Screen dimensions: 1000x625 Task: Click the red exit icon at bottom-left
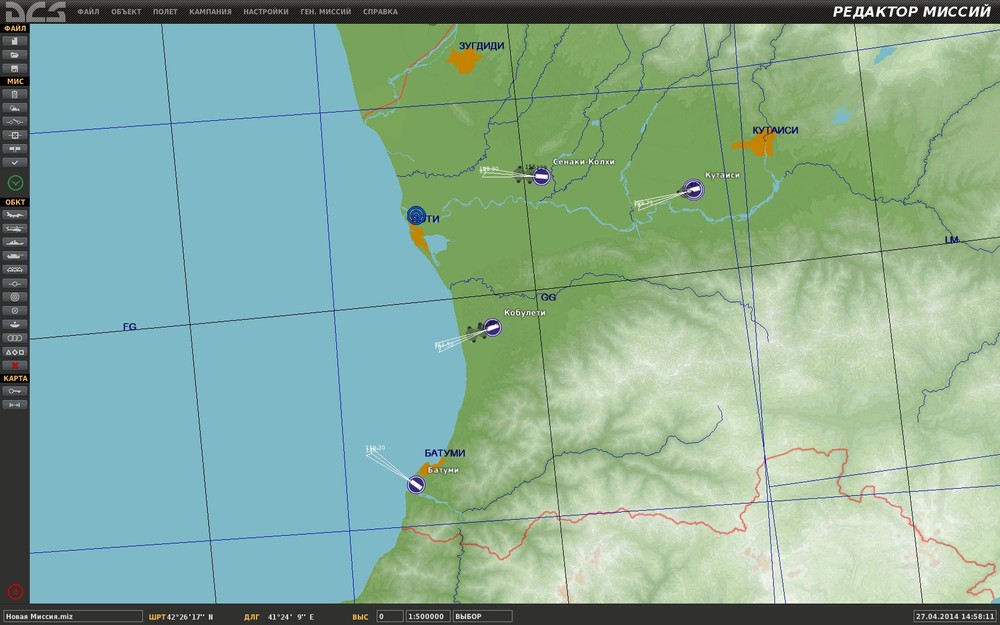(x=15, y=591)
